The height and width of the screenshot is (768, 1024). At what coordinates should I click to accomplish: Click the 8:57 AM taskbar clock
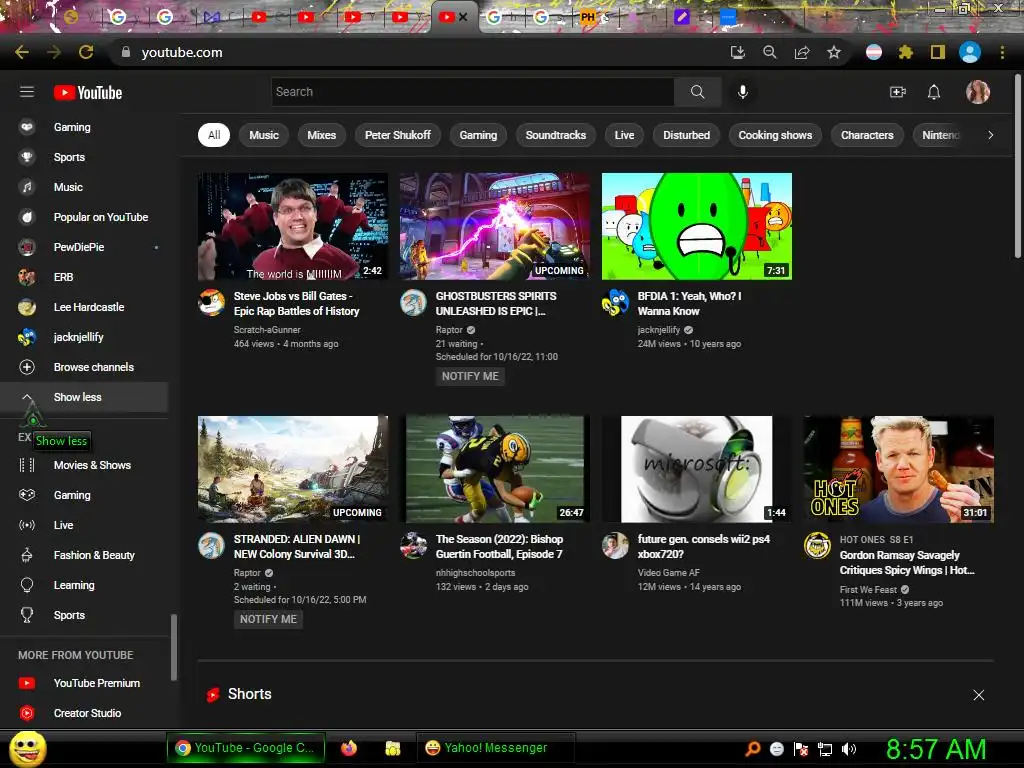point(936,749)
